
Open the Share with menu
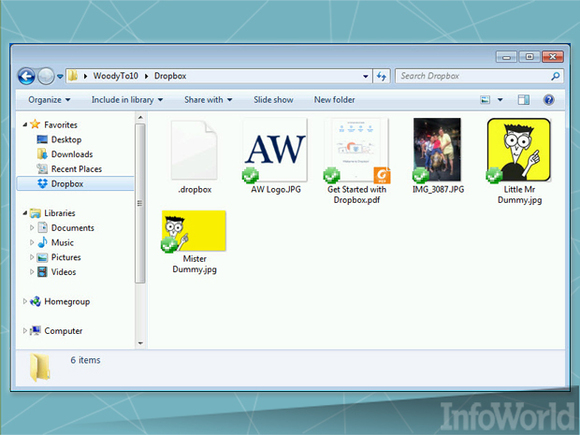tap(208, 100)
